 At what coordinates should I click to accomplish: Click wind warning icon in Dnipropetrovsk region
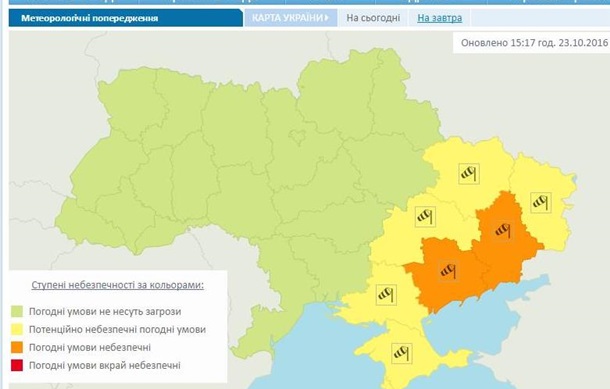425,217
